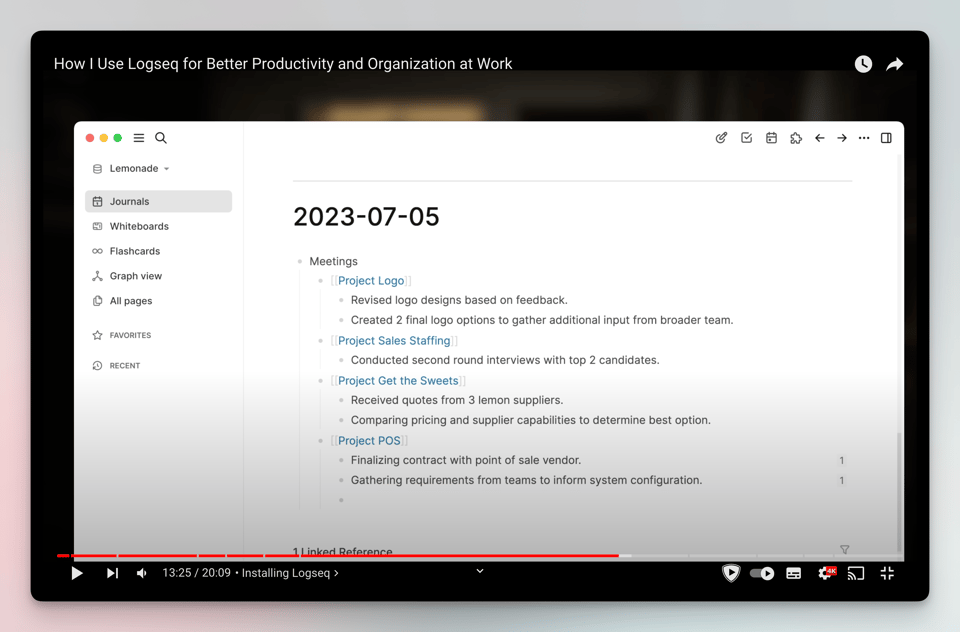Viewport: 960px width, 632px height.
Task: Toggle the autoplay switch
Action: tap(762, 573)
